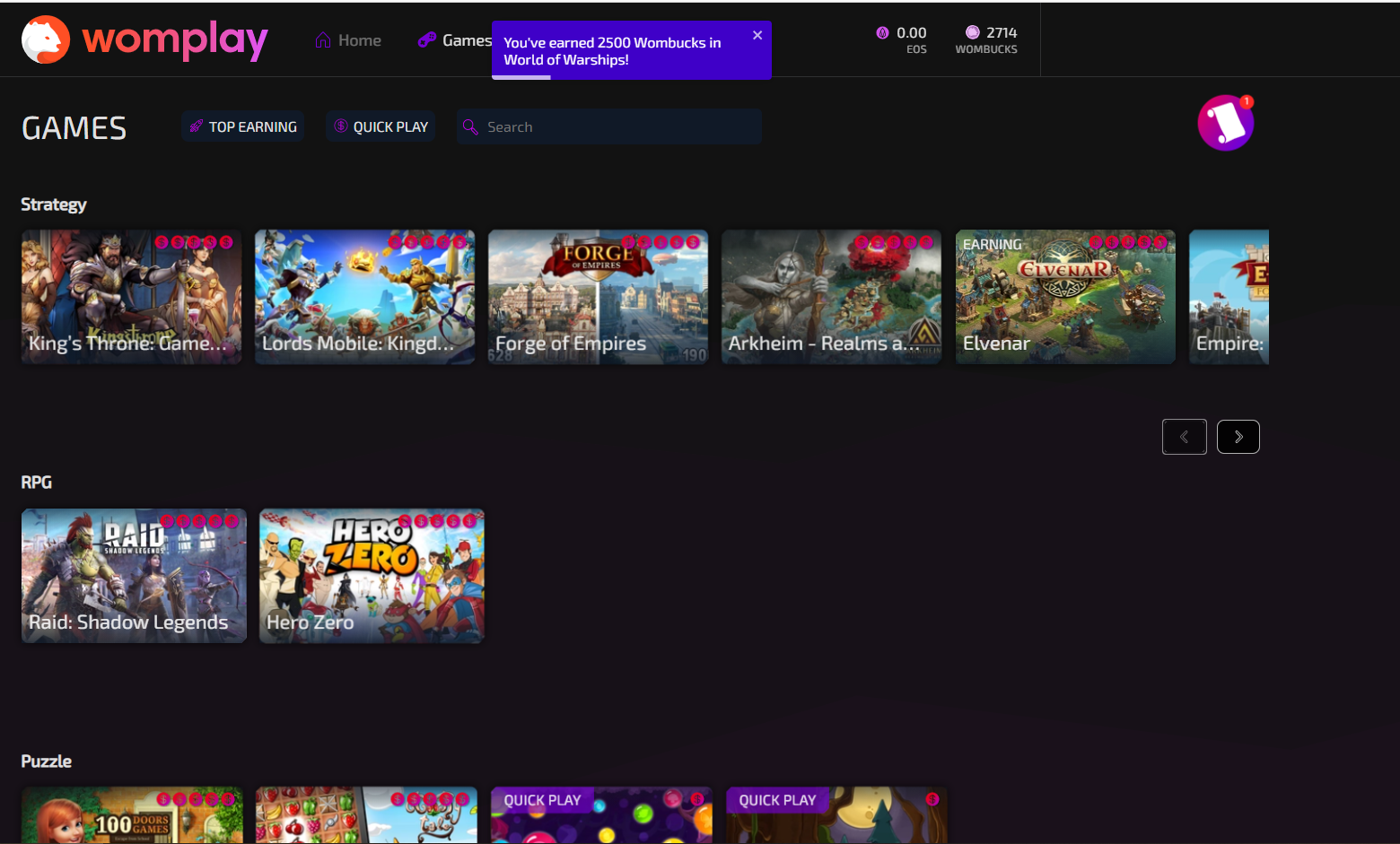Open the Wombucks balance
1400x844 pixels.
click(986, 39)
